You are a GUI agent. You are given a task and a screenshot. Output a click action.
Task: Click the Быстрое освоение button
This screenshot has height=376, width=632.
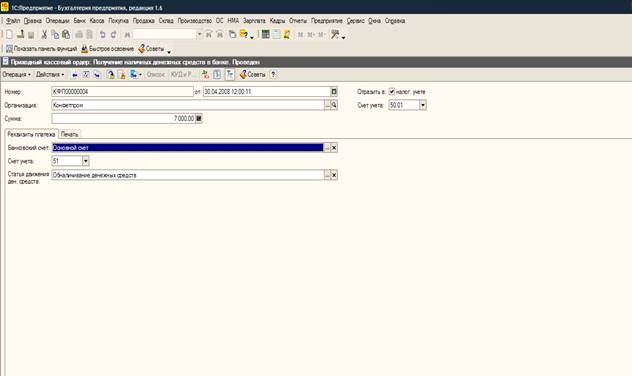click(x=107, y=49)
